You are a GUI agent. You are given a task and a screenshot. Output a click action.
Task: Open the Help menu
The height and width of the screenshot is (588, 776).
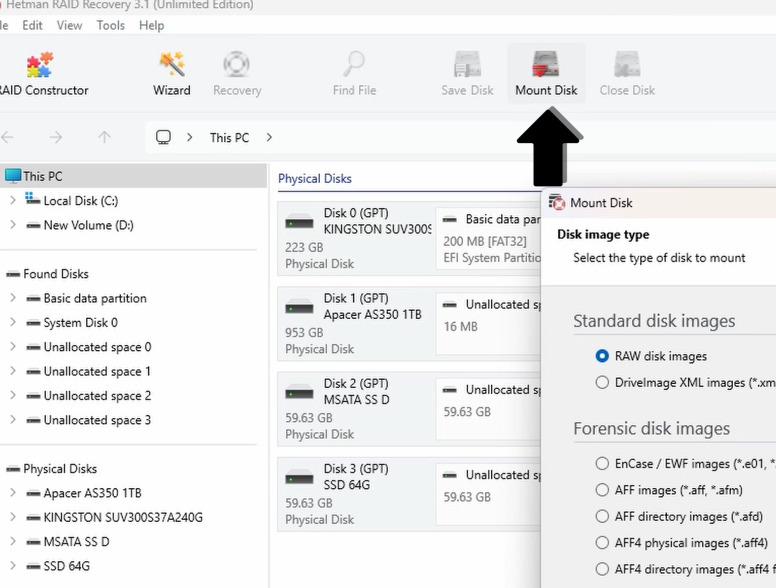(x=151, y=25)
